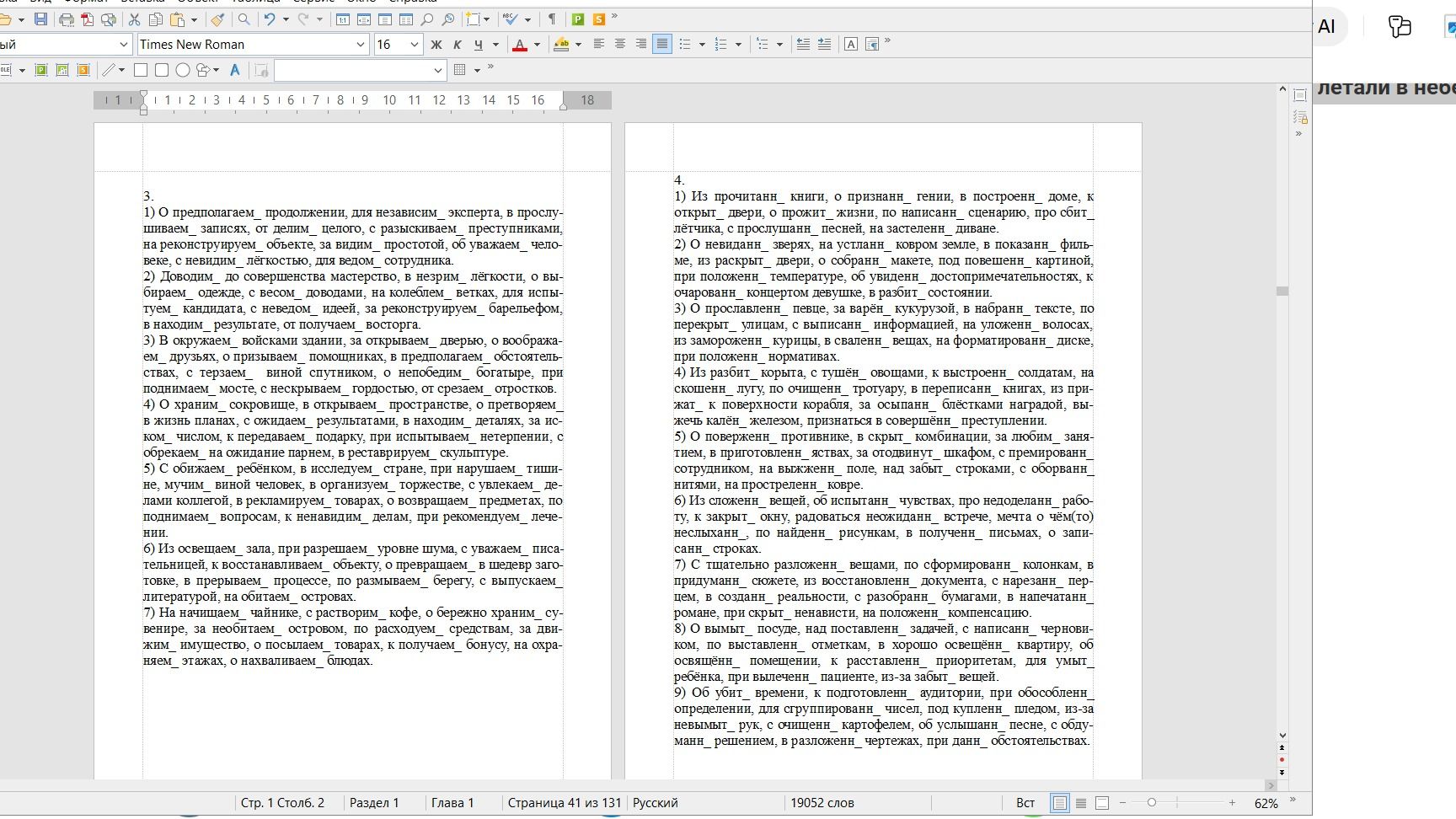
Task: Open print preview from the toolbar
Action: 109,19
